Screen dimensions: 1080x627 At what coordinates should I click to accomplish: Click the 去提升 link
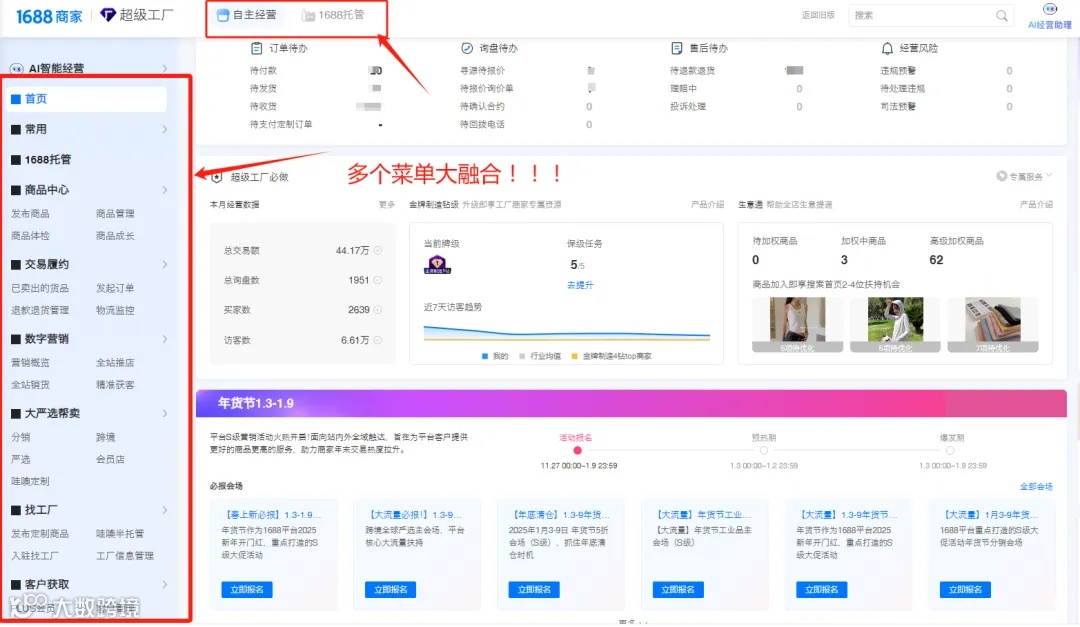[x=580, y=285]
